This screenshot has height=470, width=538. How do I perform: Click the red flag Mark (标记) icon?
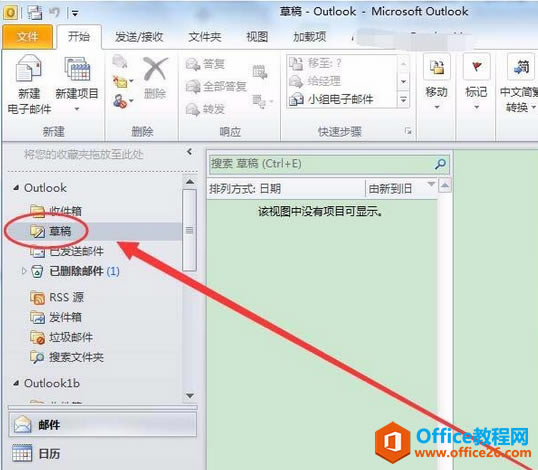(x=477, y=67)
